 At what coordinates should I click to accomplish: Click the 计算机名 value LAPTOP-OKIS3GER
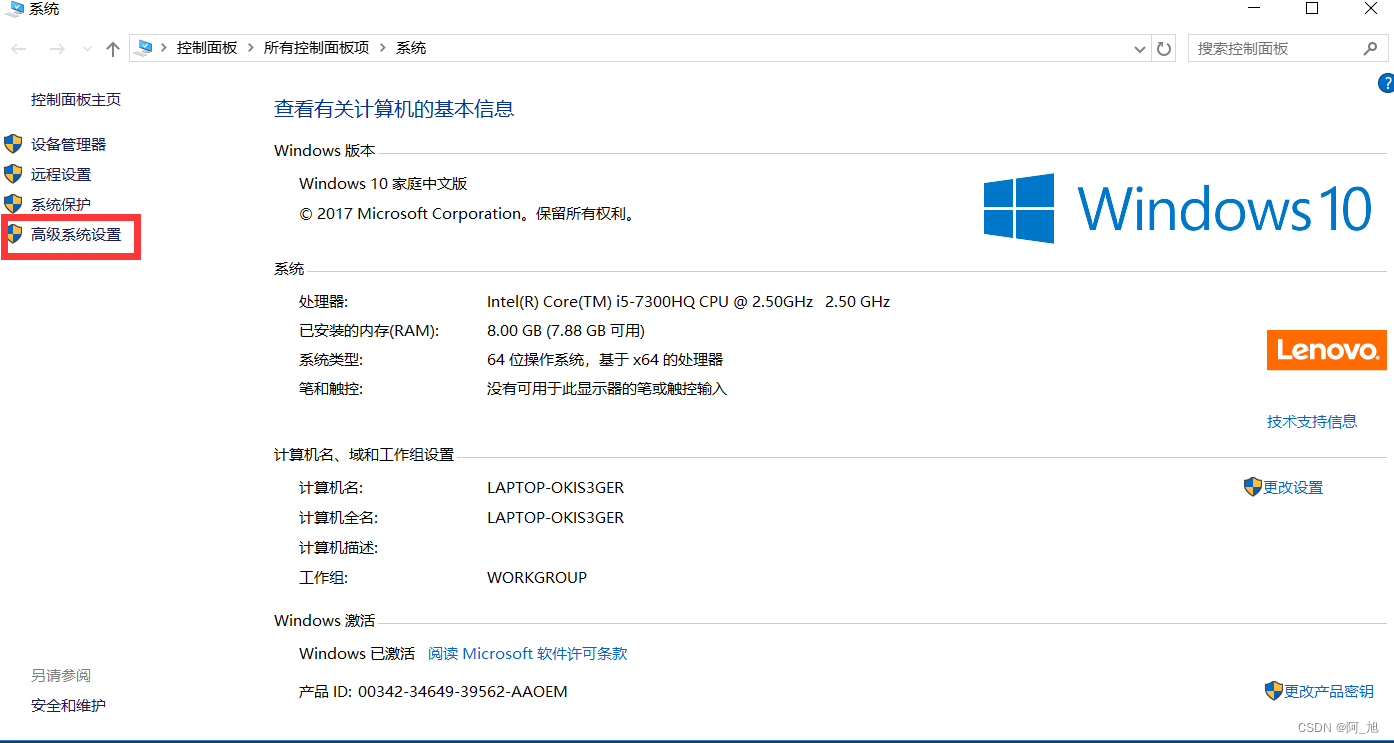555,487
